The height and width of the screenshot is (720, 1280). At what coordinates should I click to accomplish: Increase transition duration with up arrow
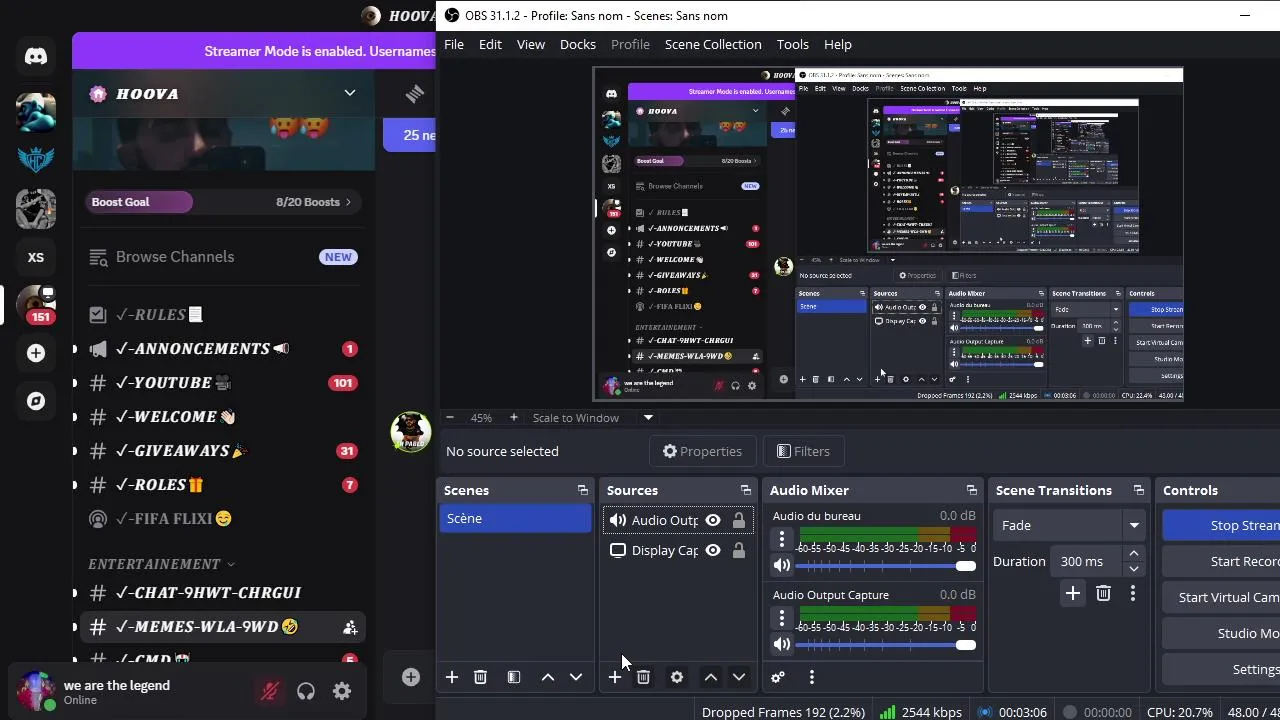click(x=1133, y=553)
